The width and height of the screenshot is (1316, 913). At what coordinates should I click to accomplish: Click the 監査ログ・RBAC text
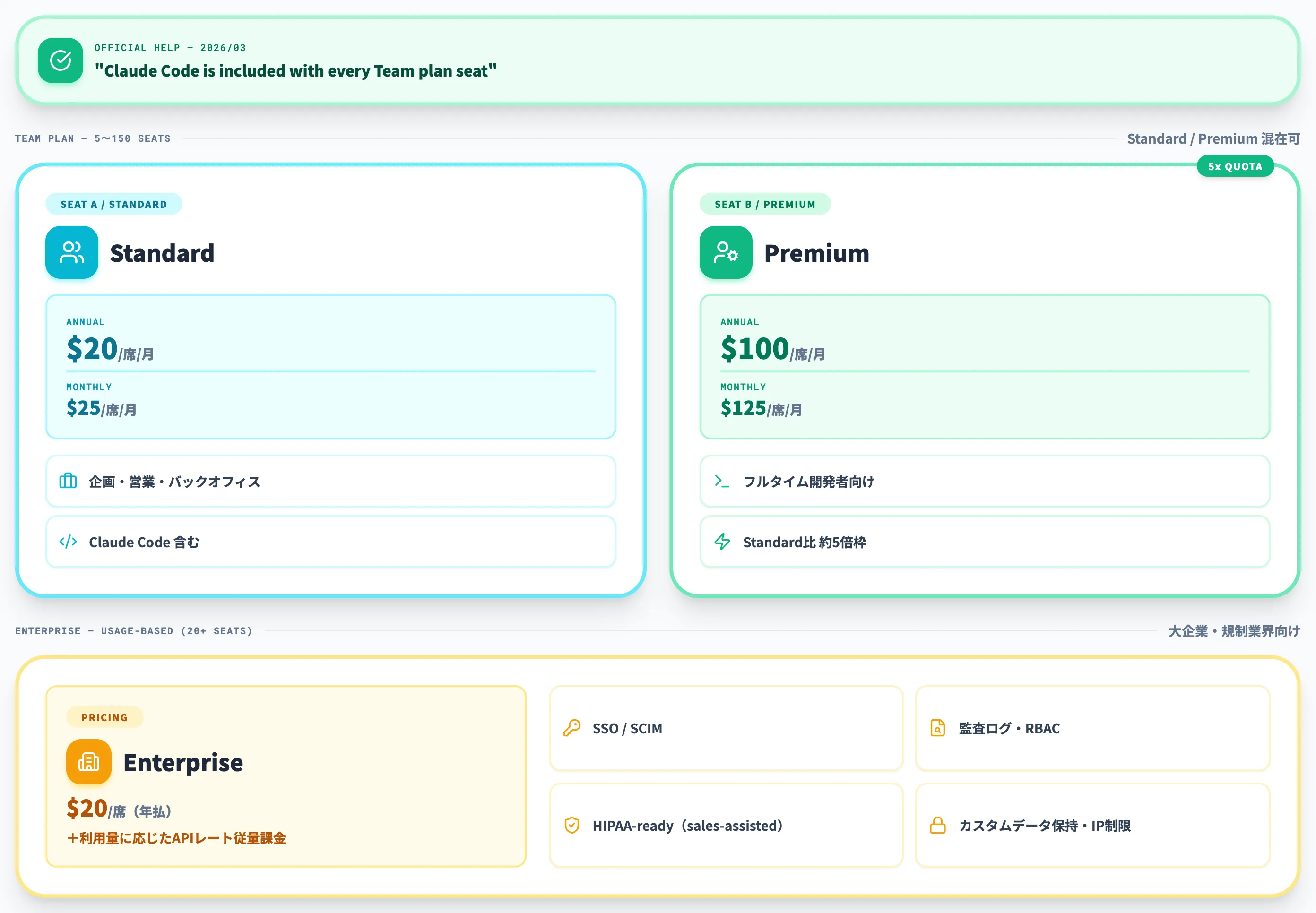pyautogui.click(x=1009, y=728)
